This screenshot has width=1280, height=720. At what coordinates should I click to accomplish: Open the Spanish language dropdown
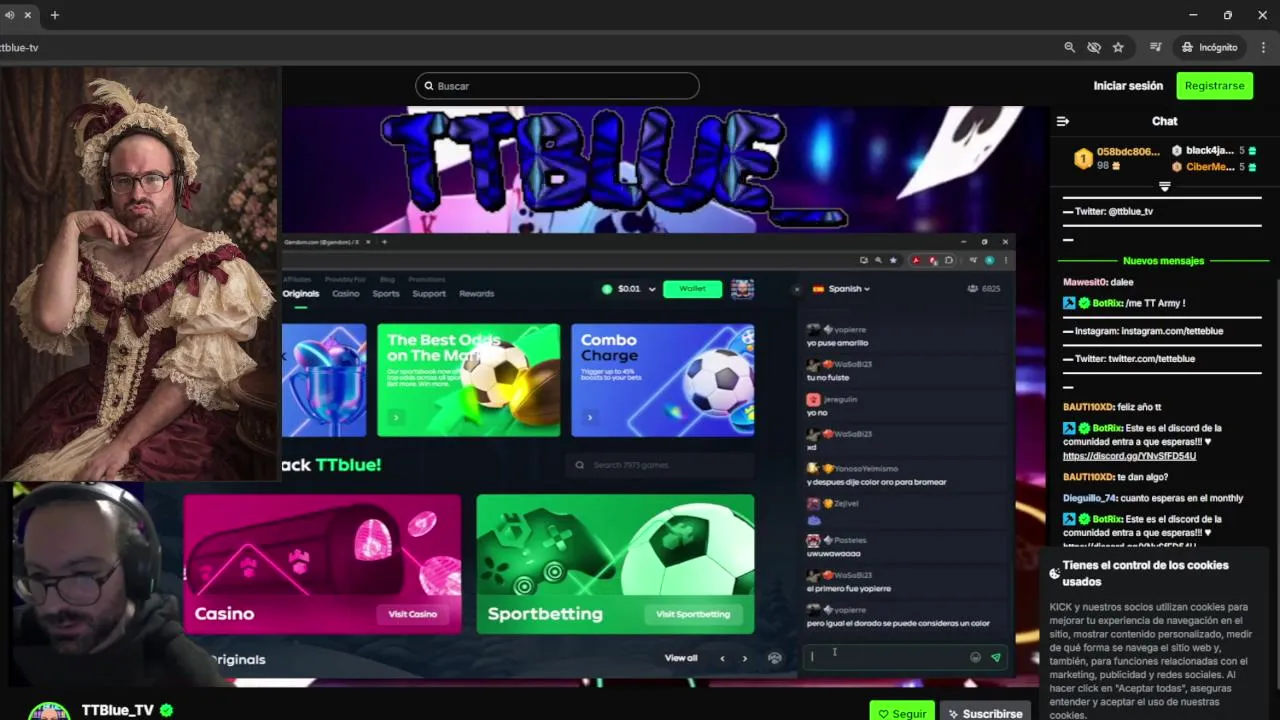tap(841, 289)
